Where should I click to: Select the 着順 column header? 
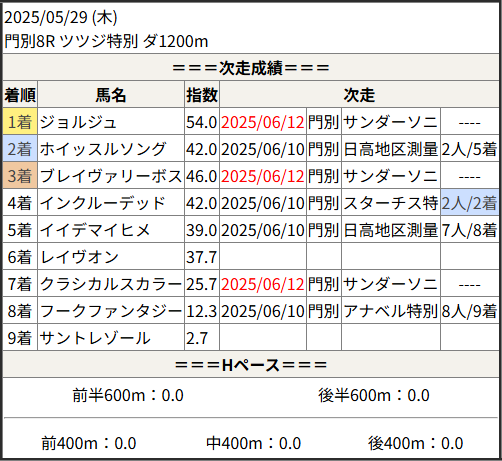pos(20,95)
